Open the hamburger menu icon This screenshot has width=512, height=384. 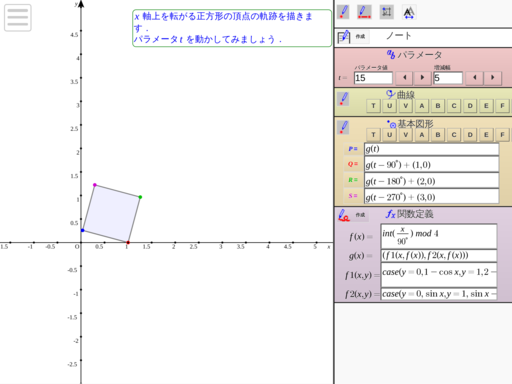(18, 18)
